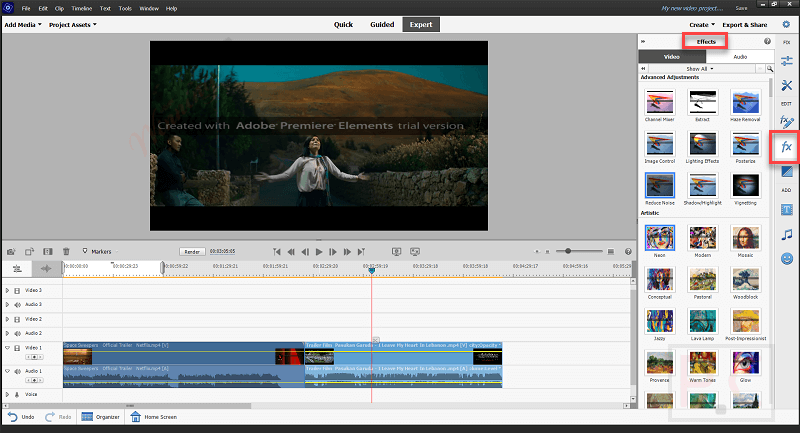Open the Music note icon in sidebar
Viewport: 800px width, 433px height.
(786, 234)
